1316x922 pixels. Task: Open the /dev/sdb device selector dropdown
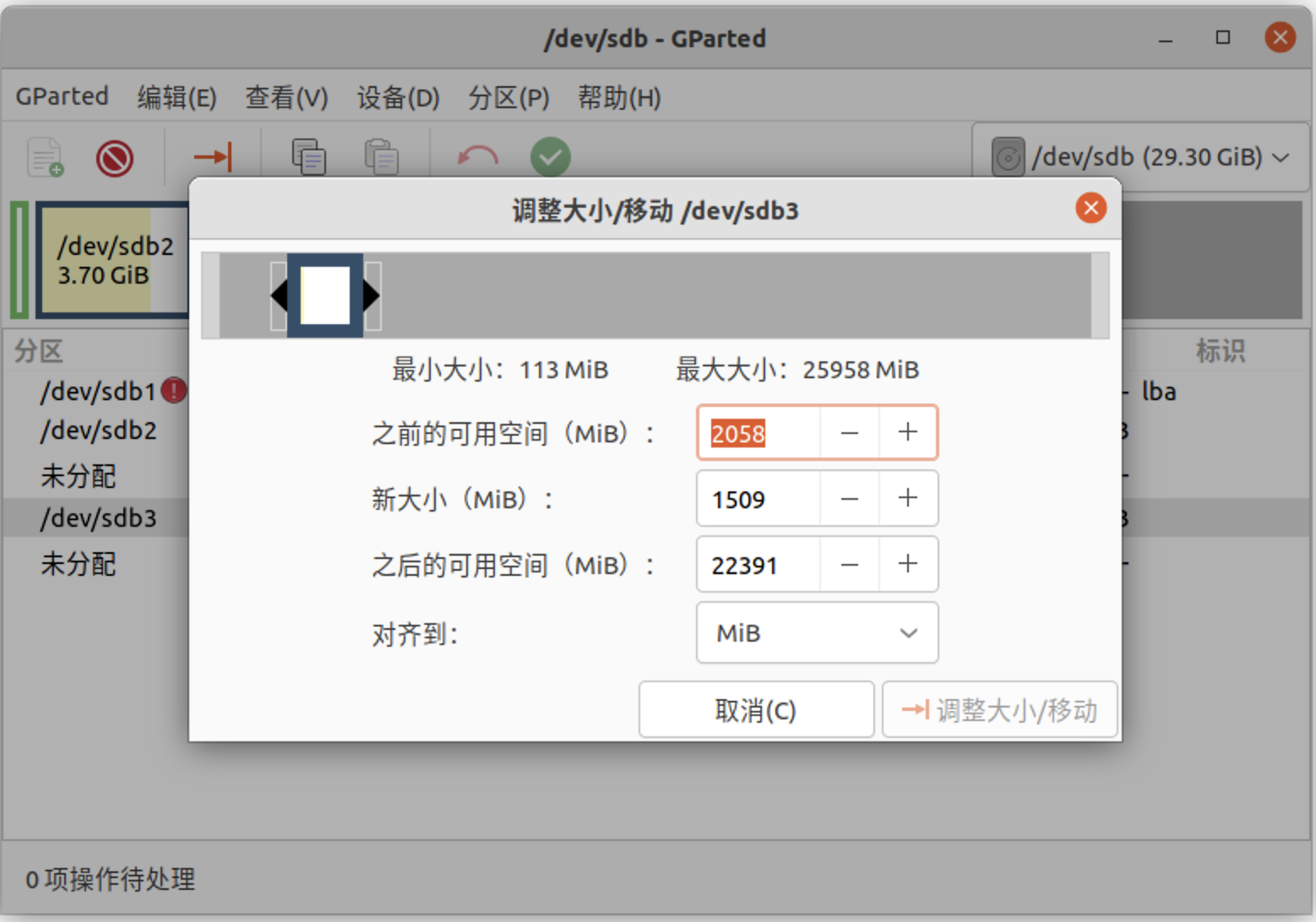(1139, 157)
